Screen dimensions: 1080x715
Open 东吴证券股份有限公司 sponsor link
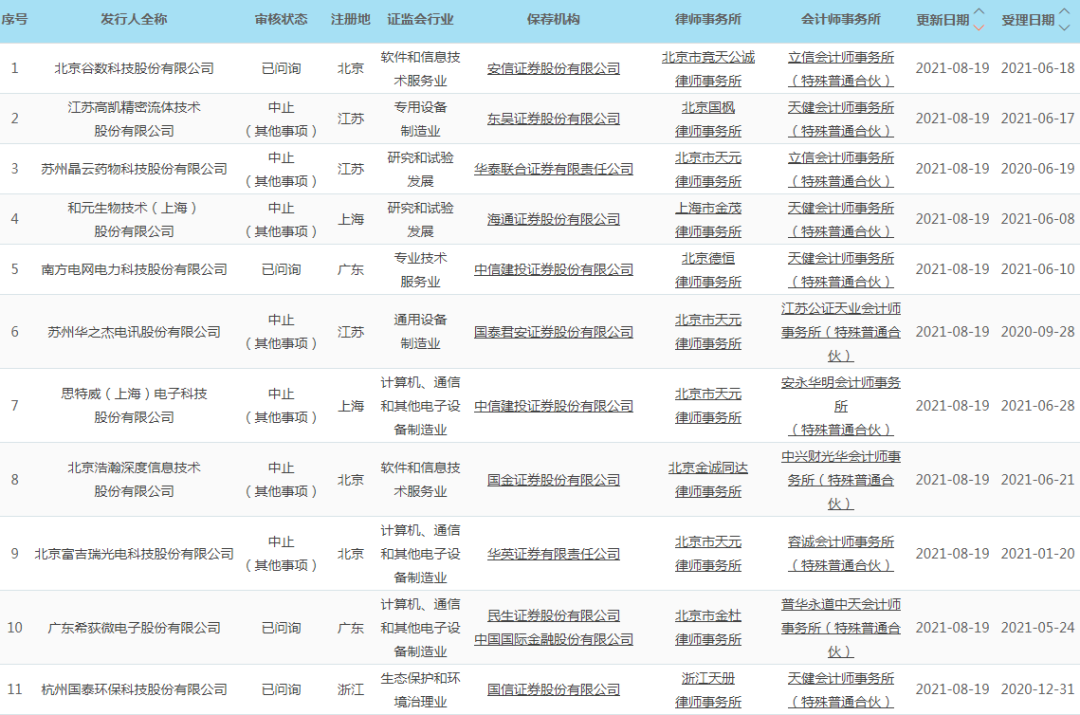tap(553, 118)
